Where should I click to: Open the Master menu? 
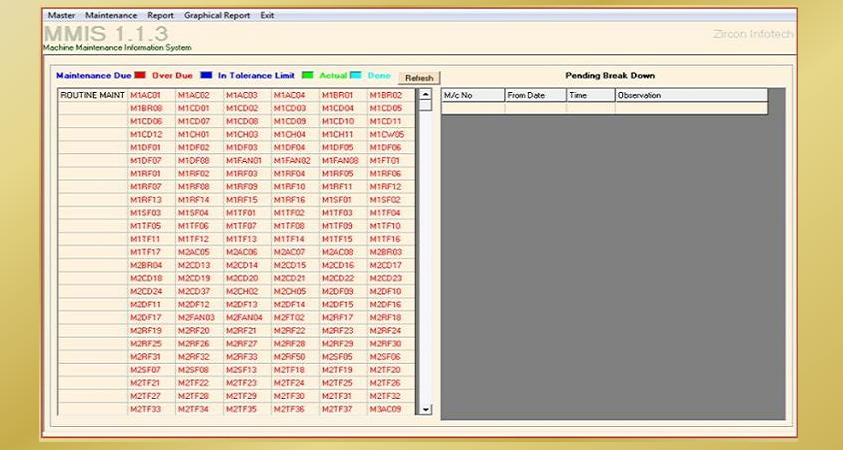point(61,16)
